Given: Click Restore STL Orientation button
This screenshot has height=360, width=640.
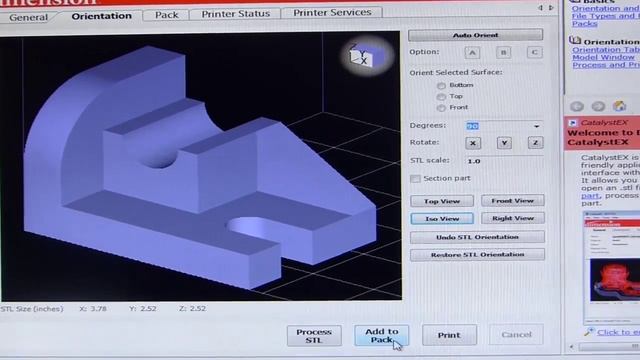Looking at the screenshot, I should pyautogui.click(x=477, y=255).
